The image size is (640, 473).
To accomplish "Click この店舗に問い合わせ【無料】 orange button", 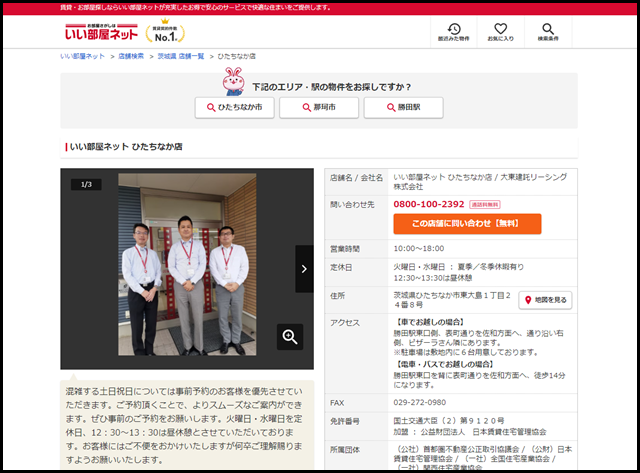I will pyautogui.click(x=467, y=224).
